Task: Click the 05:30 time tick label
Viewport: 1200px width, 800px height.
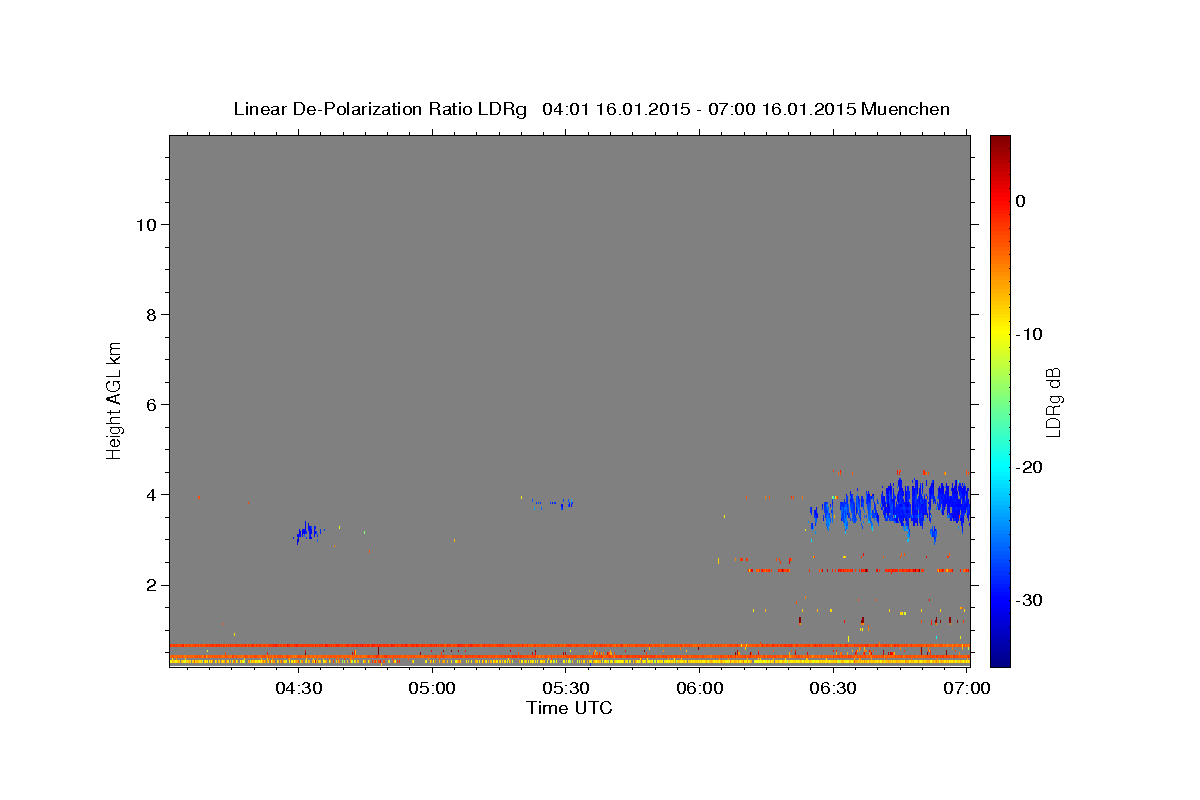Action: pyautogui.click(x=566, y=688)
